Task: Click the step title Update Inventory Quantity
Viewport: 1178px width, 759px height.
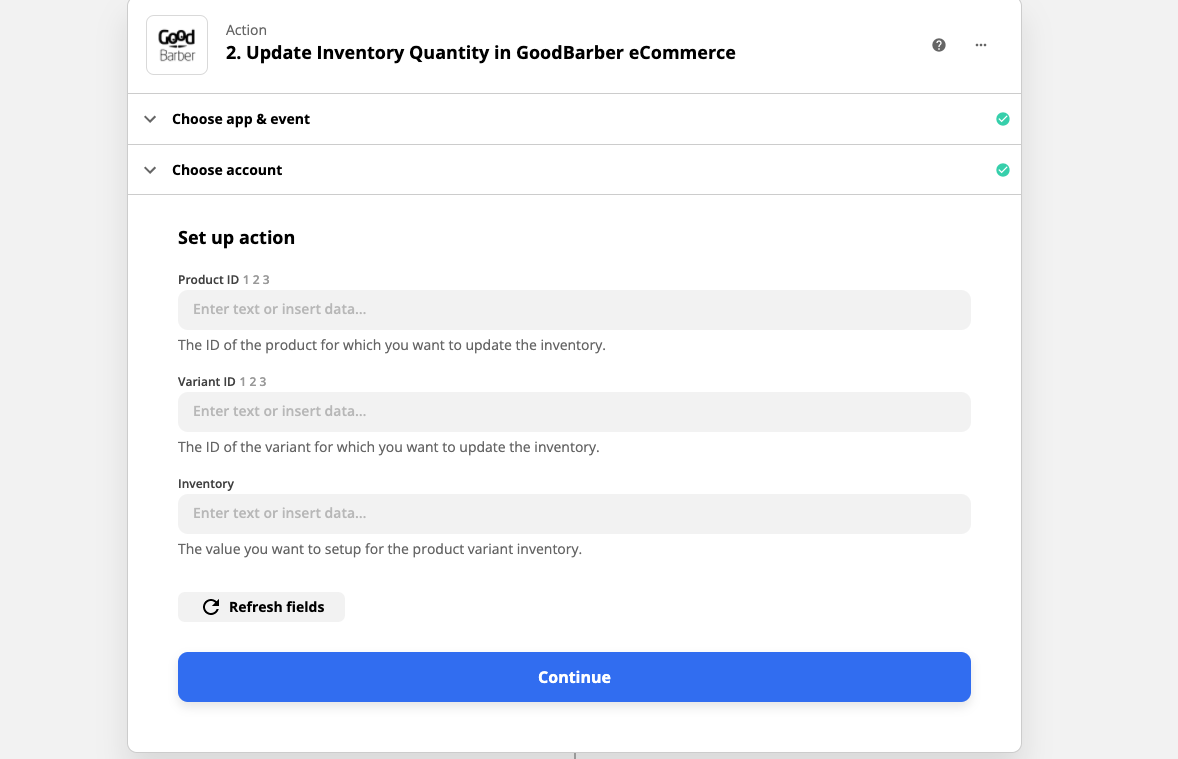Action: click(480, 53)
